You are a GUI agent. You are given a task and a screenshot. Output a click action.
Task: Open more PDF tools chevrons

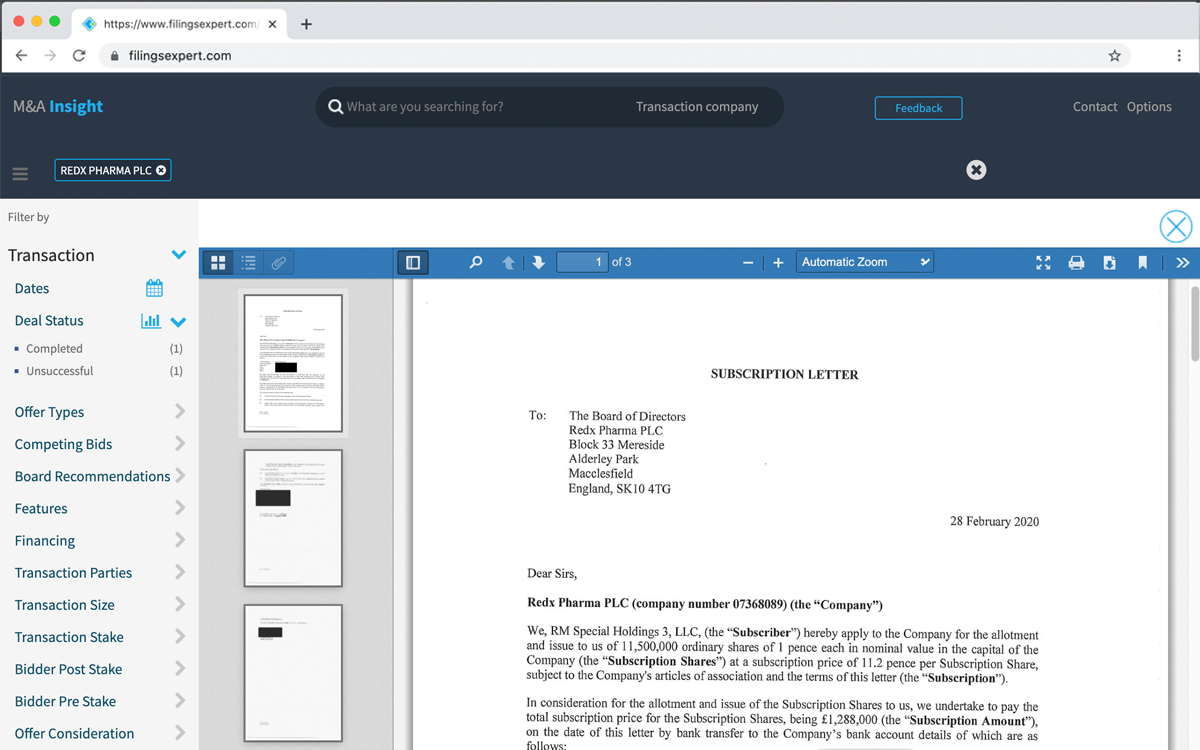tap(1182, 263)
